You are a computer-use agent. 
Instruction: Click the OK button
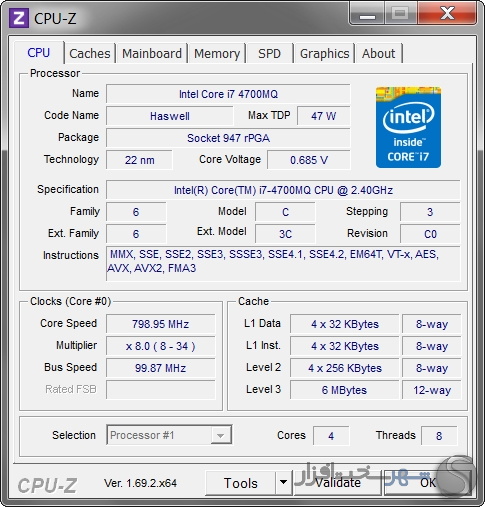[428, 483]
